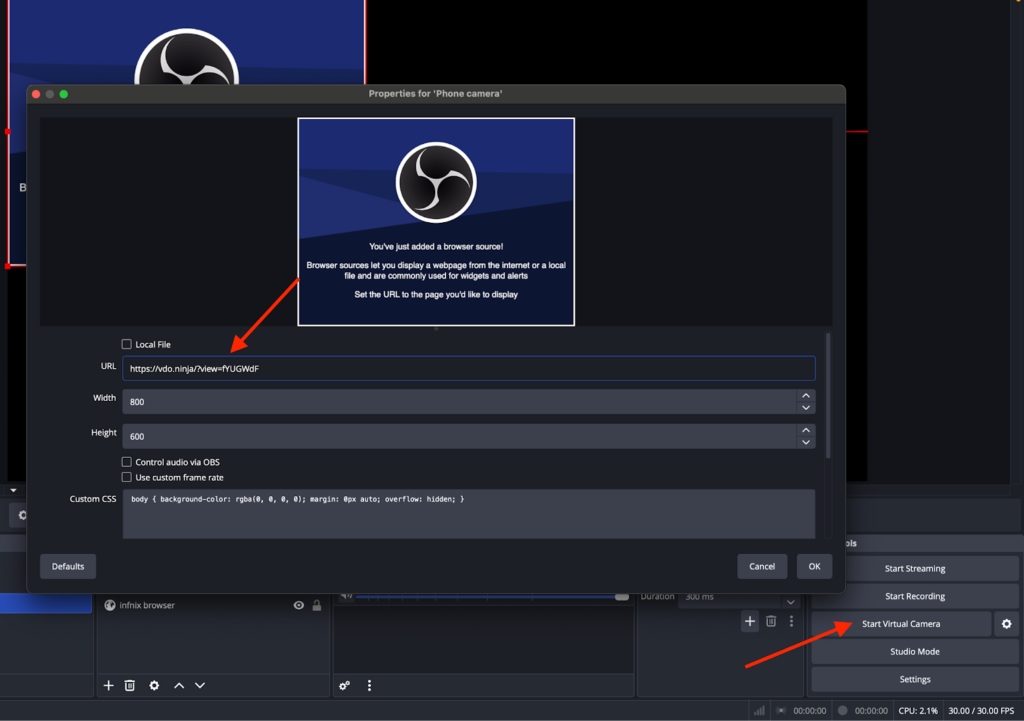Click the remove source trash icon
Screen dimensions: 1024x721
pos(130,685)
